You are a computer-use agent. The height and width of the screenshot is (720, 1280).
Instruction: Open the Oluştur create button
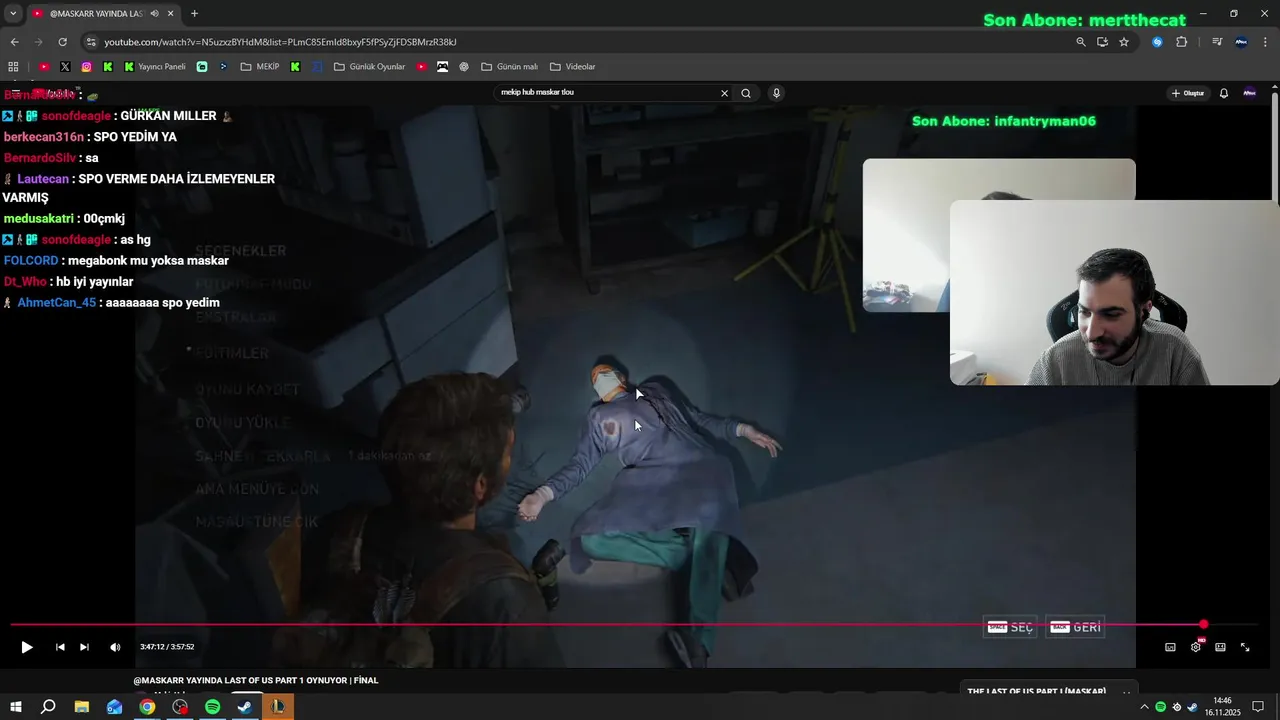1188,93
